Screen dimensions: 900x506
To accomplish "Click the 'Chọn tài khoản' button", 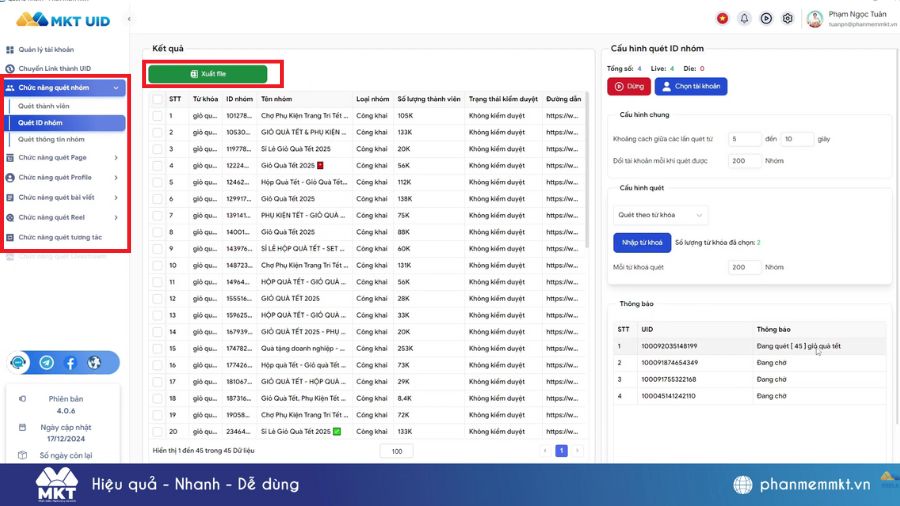I will coord(691,87).
